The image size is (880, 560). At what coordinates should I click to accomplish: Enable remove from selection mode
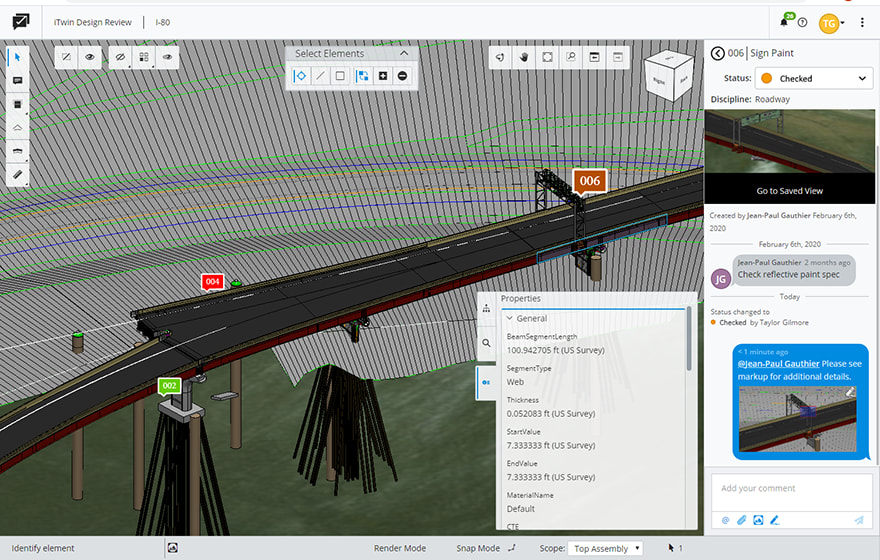pyautogui.click(x=402, y=76)
